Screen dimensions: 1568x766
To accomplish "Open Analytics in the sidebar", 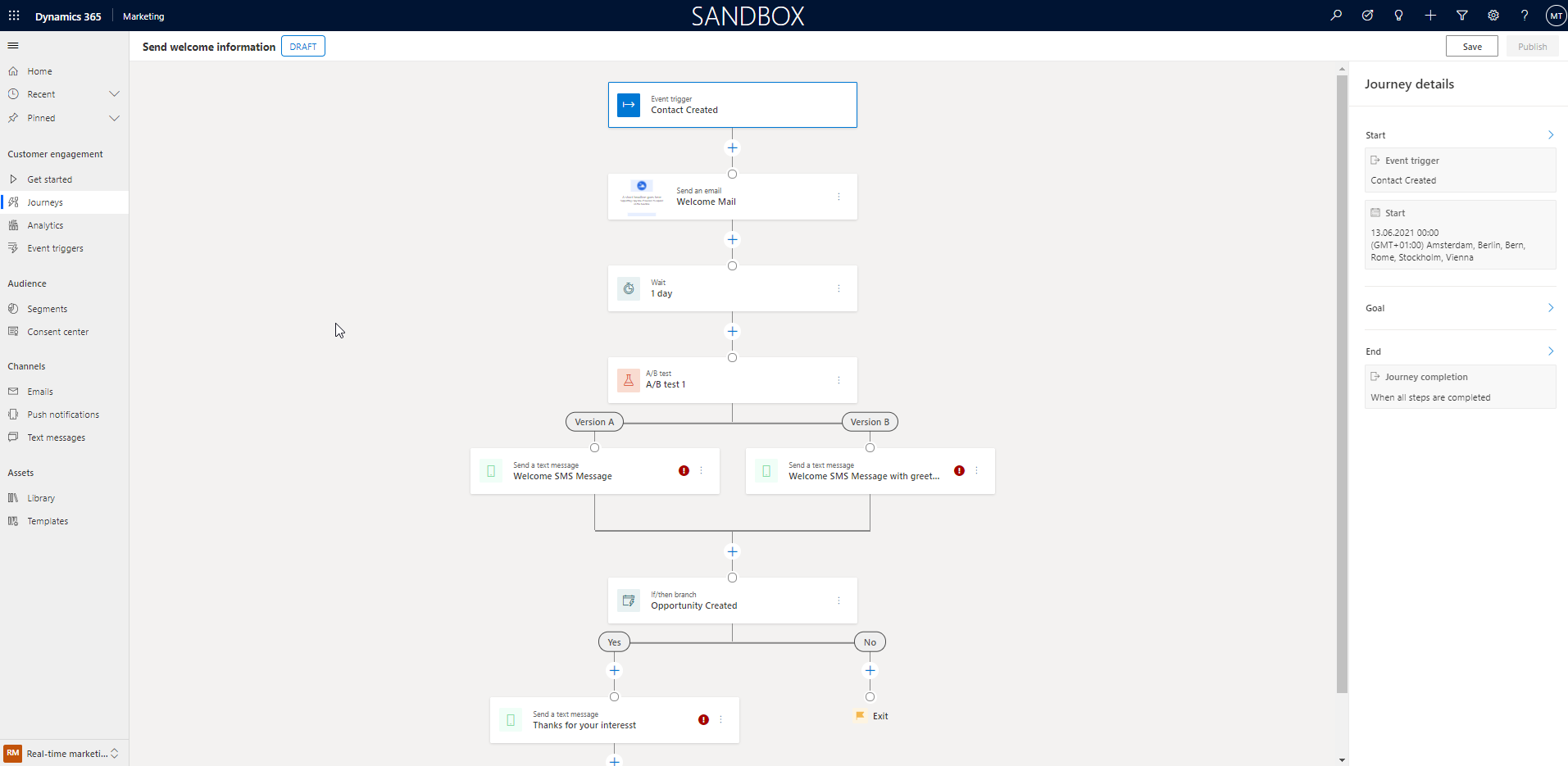I will 45,225.
